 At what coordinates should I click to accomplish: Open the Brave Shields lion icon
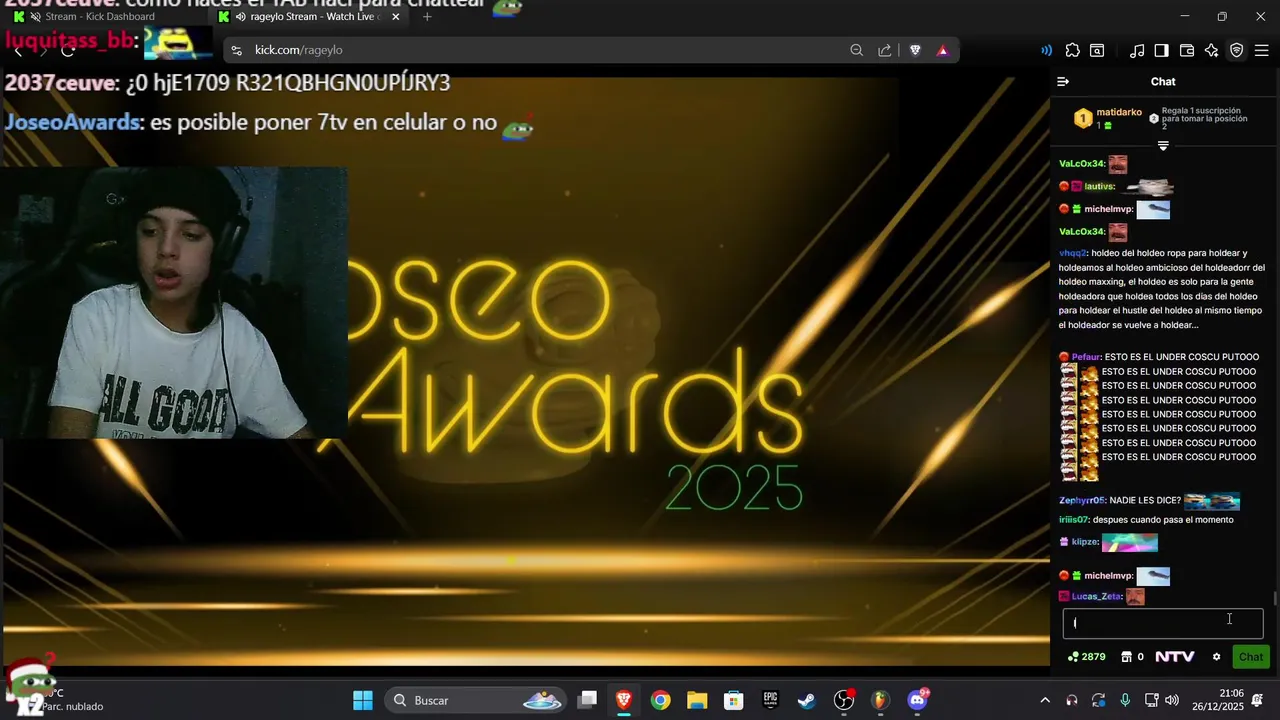tap(915, 50)
